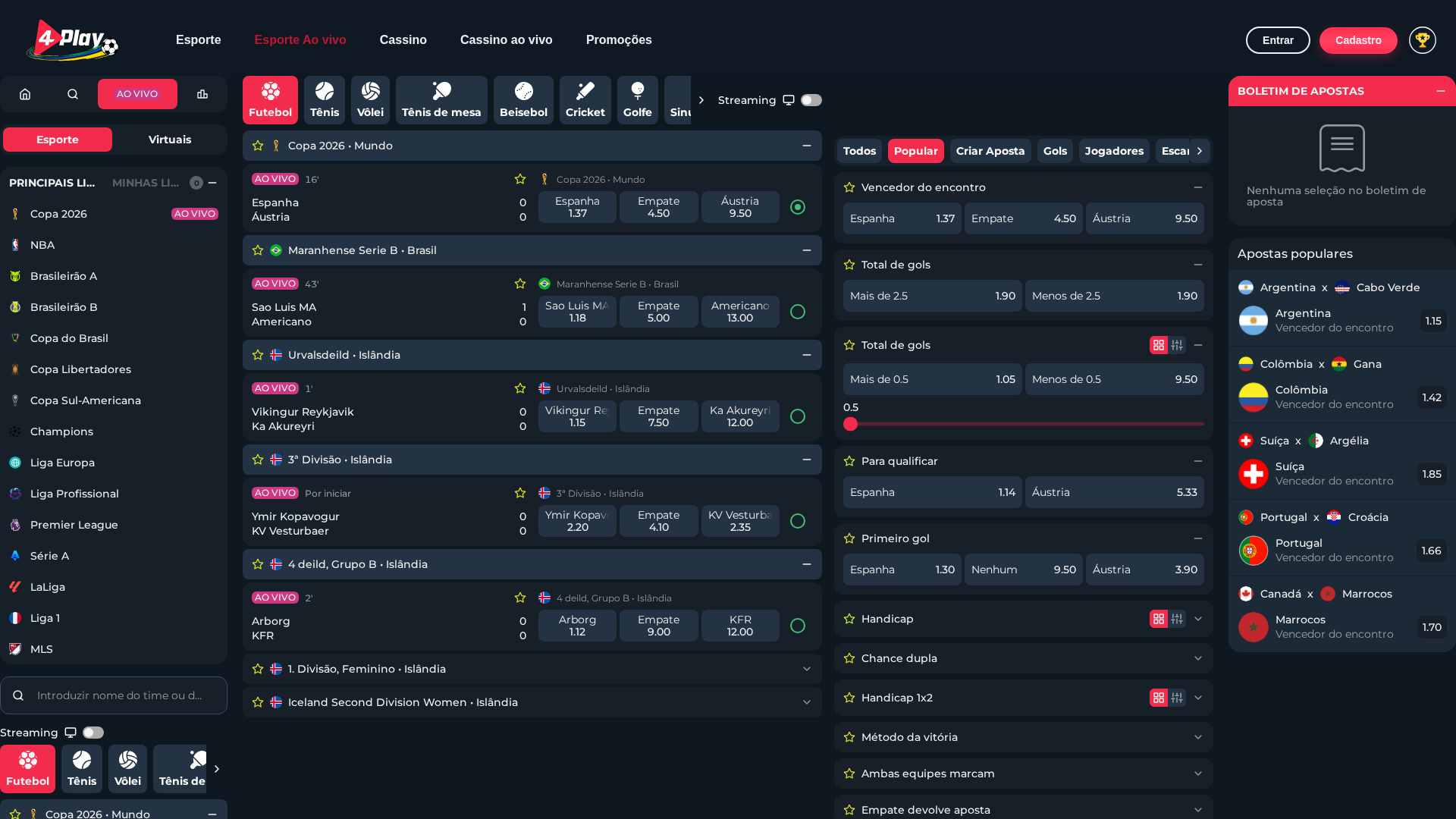
Task: Toggle the Streaming switch in the lower left
Action: tap(93, 733)
